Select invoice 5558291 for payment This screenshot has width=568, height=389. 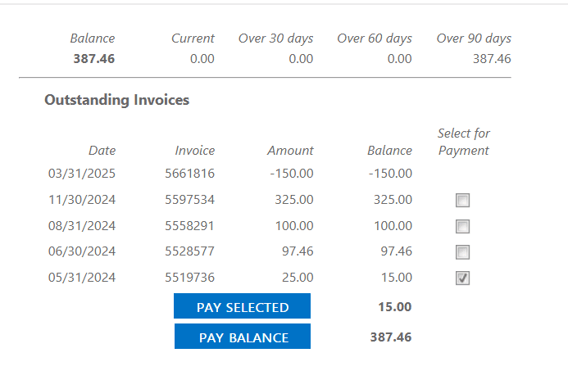463,226
